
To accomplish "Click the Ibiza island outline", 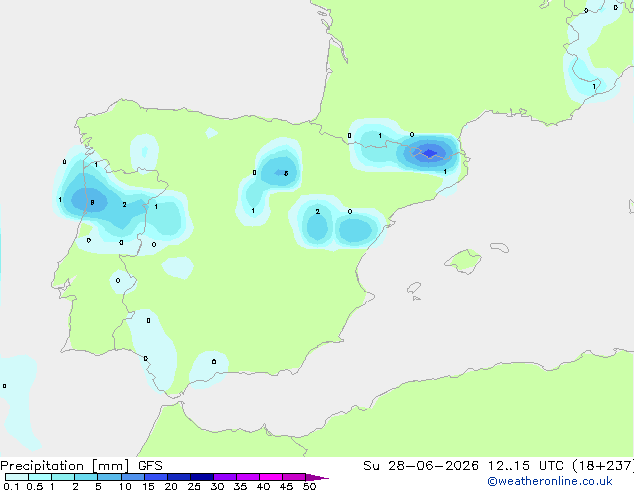I will (x=414, y=288).
